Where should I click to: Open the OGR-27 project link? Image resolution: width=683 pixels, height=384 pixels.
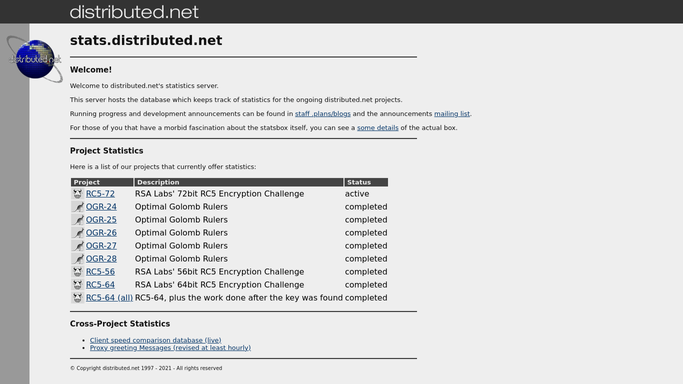[101, 246]
